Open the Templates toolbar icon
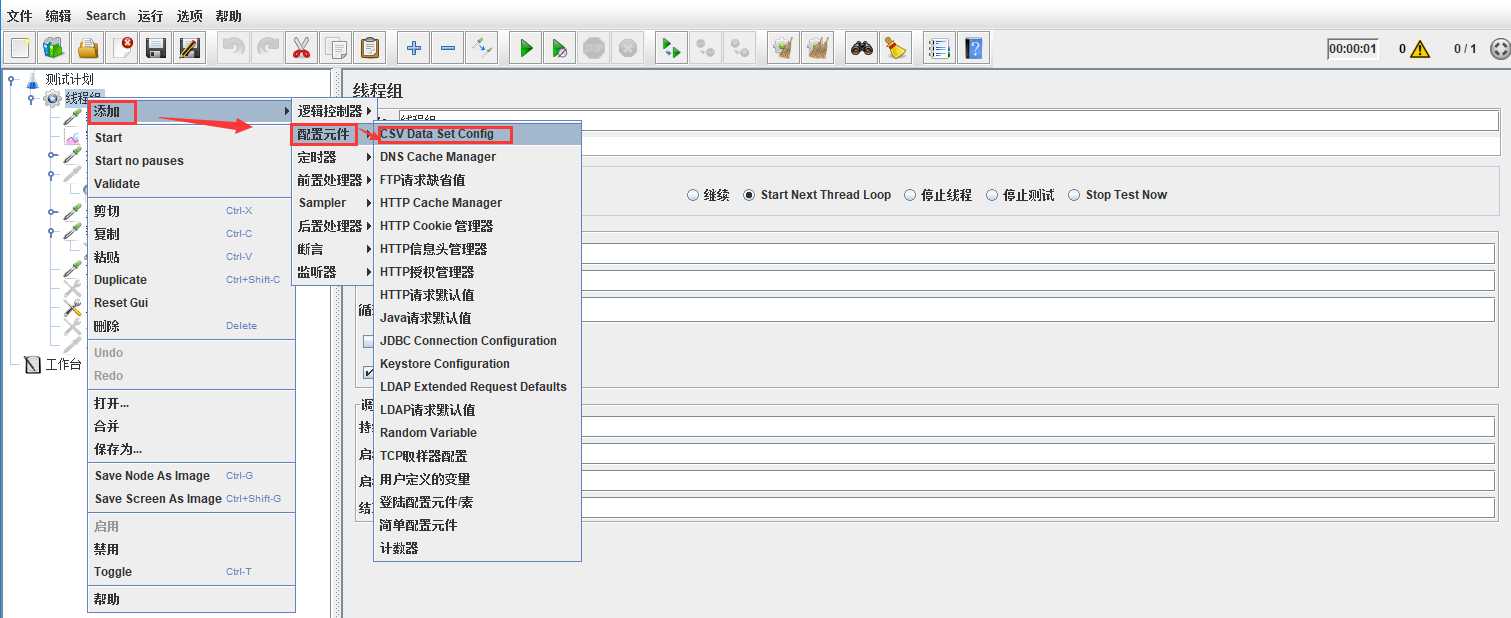1511x618 pixels. (x=54, y=47)
